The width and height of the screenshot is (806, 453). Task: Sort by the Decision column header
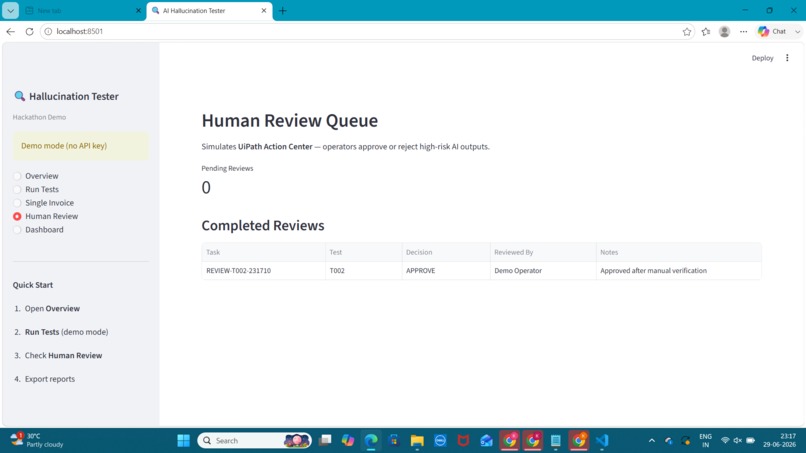(446, 252)
